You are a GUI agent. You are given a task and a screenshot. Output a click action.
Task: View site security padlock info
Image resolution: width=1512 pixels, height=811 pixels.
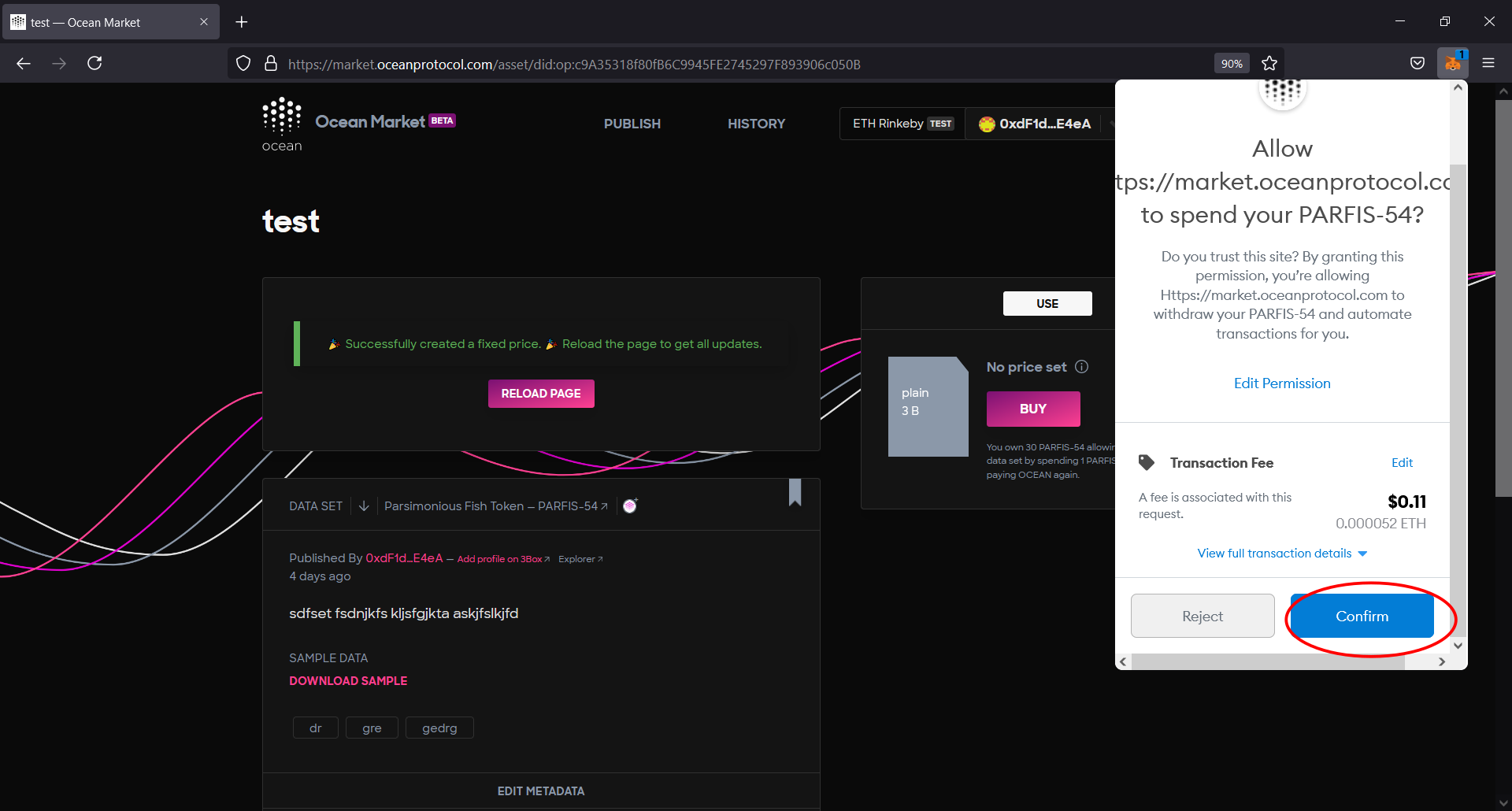[x=271, y=64]
